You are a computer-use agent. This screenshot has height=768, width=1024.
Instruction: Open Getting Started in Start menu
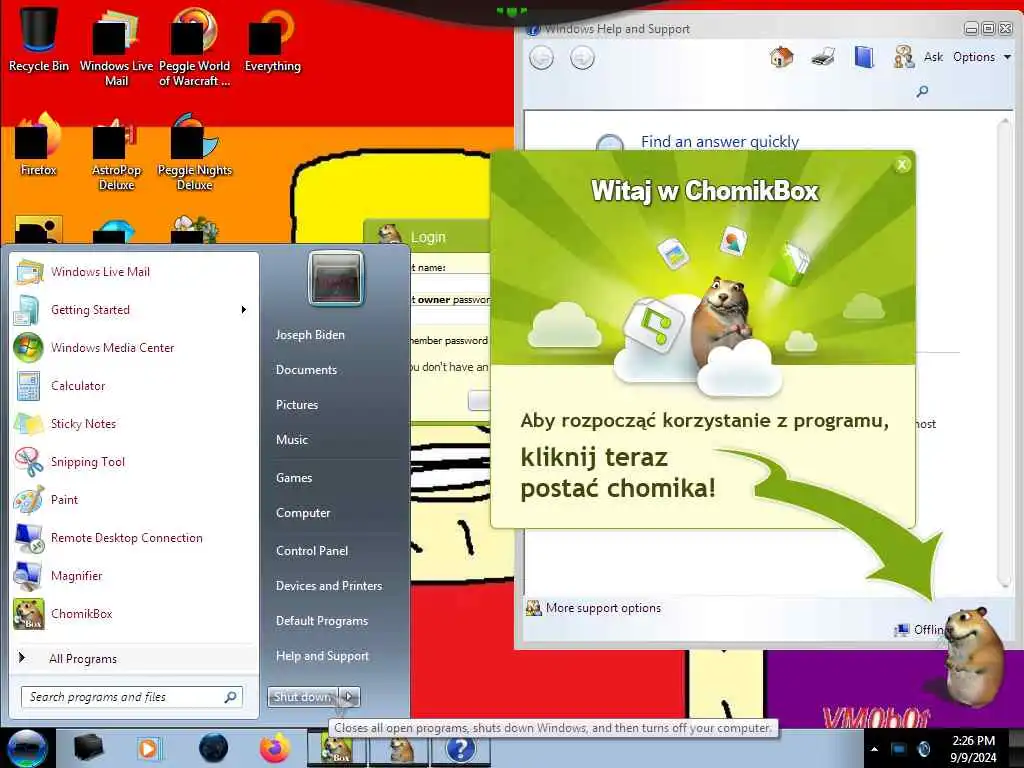(x=134, y=310)
